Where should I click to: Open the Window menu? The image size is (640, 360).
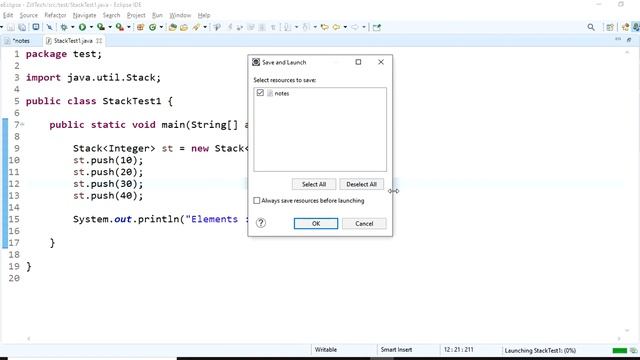tap(180, 15)
